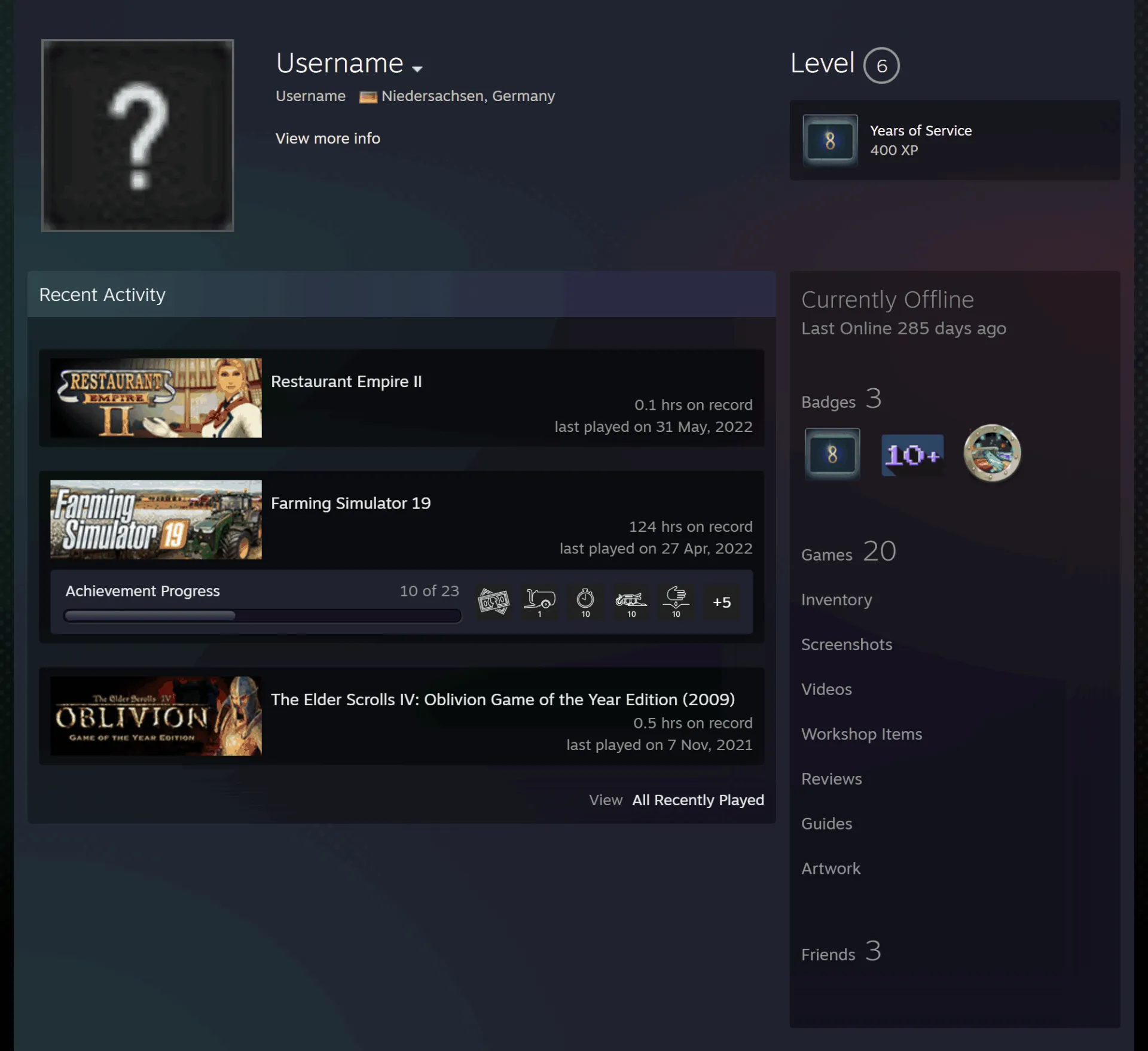Click the question-mark profile avatar
This screenshot has height=1051, width=1148.
[x=138, y=135]
